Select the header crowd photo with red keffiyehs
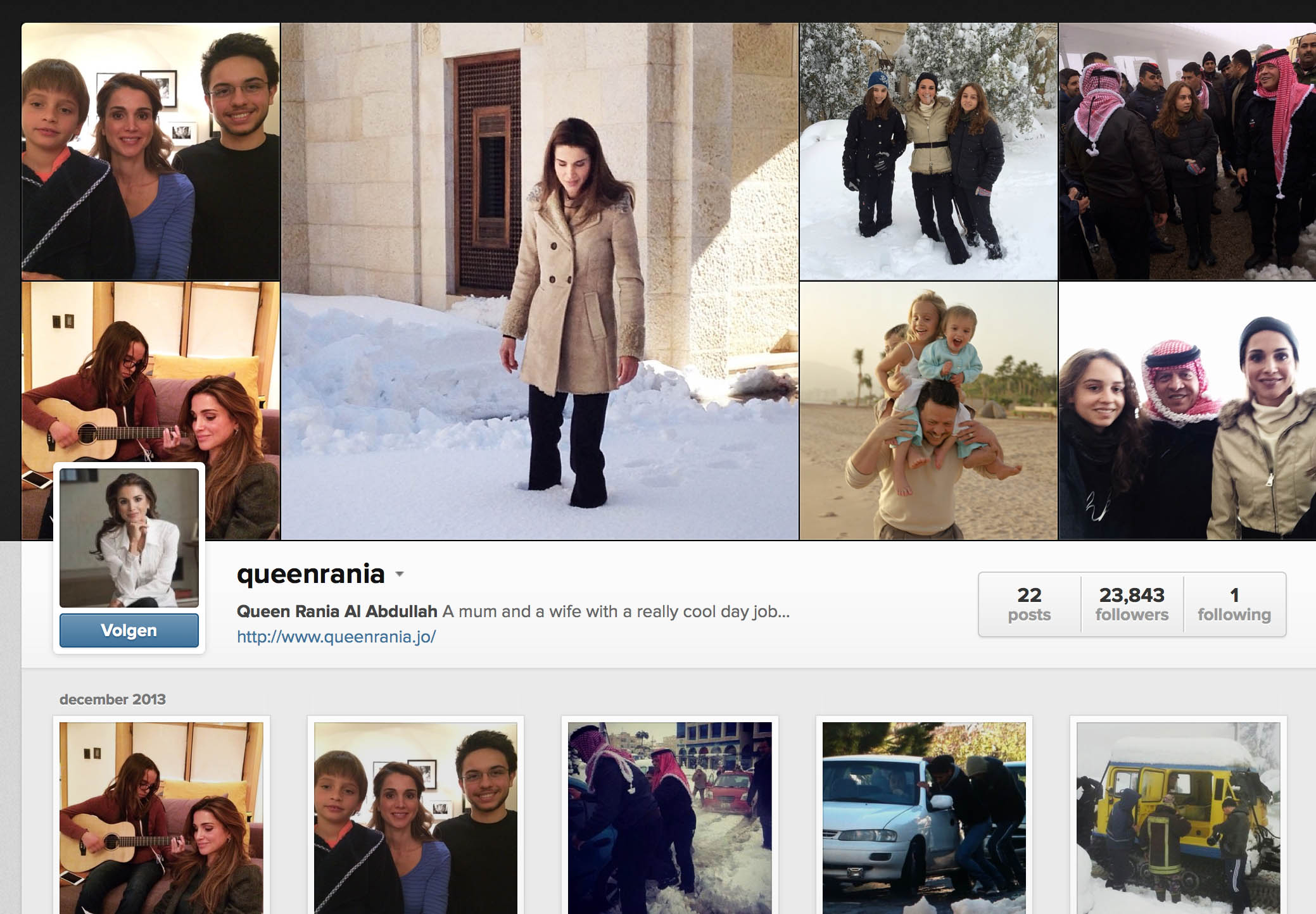The height and width of the screenshot is (914, 1316). point(1187,151)
